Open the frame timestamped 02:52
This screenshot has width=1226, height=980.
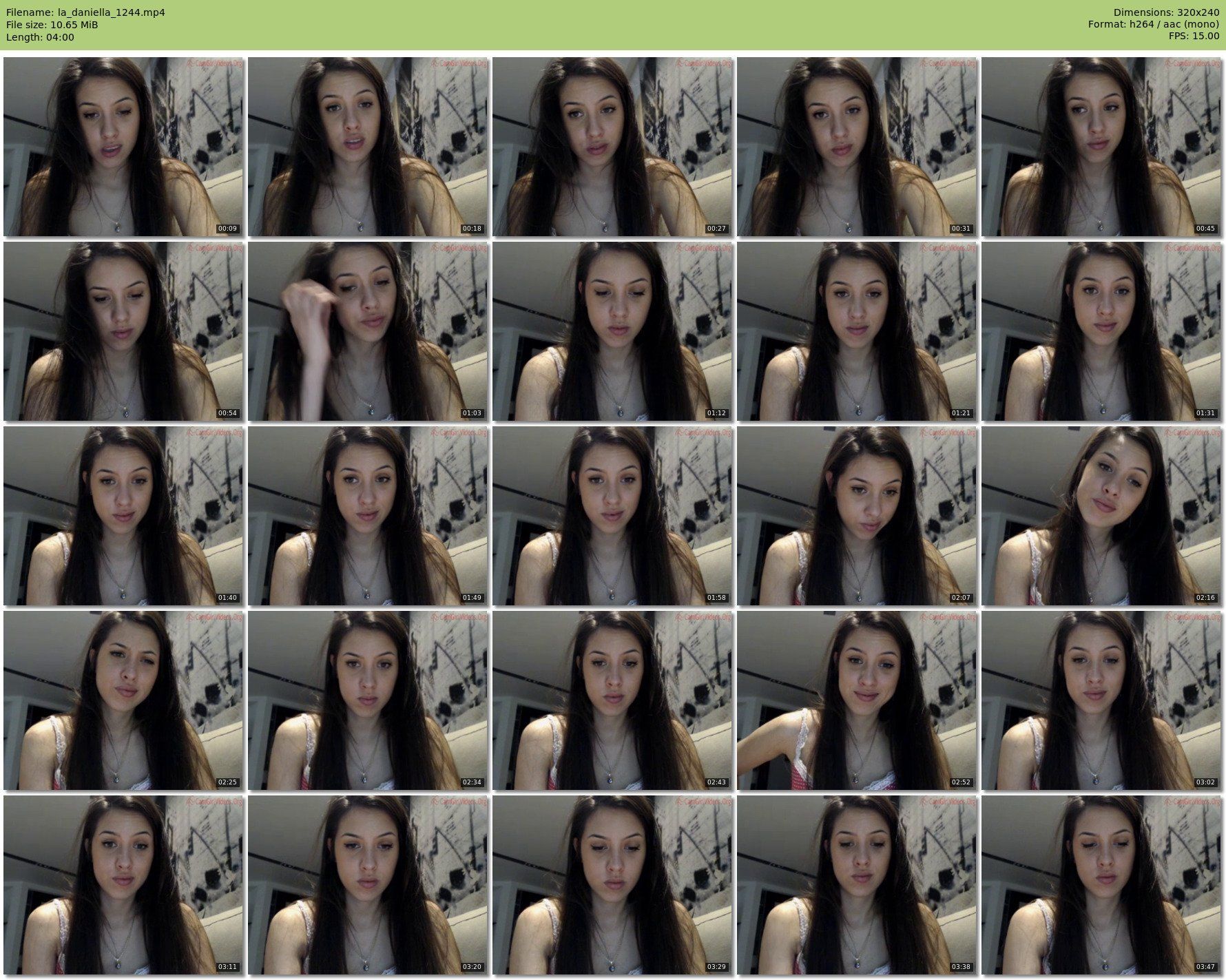[857, 700]
